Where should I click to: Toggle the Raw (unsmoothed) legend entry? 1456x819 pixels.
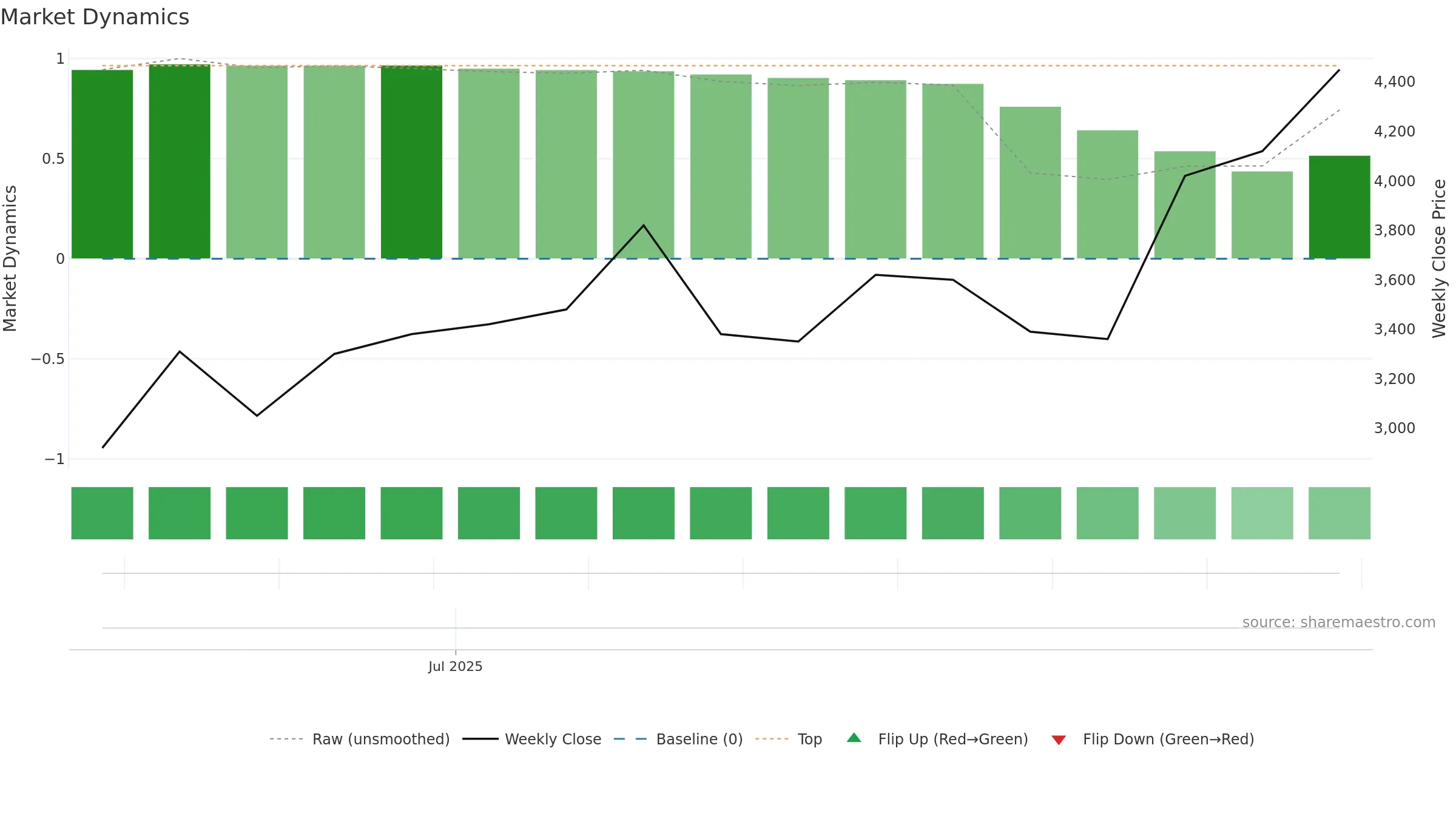tap(360, 739)
